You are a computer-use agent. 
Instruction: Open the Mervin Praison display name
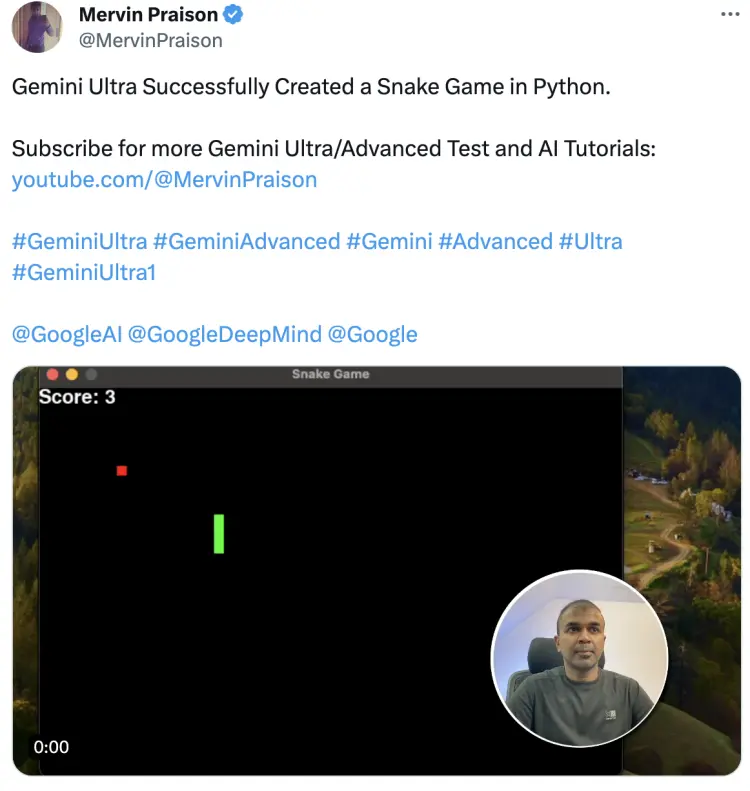tap(148, 15)
